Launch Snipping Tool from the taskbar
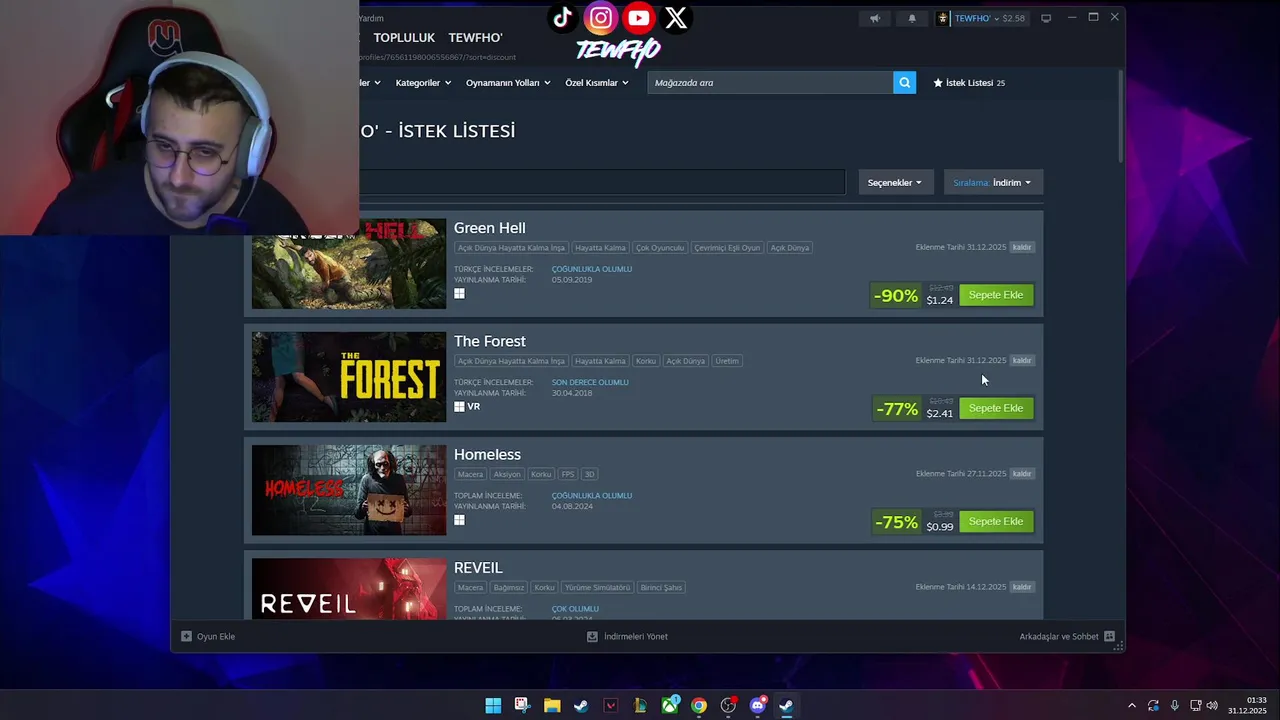The image size is (1280, 720). (522, 706)
